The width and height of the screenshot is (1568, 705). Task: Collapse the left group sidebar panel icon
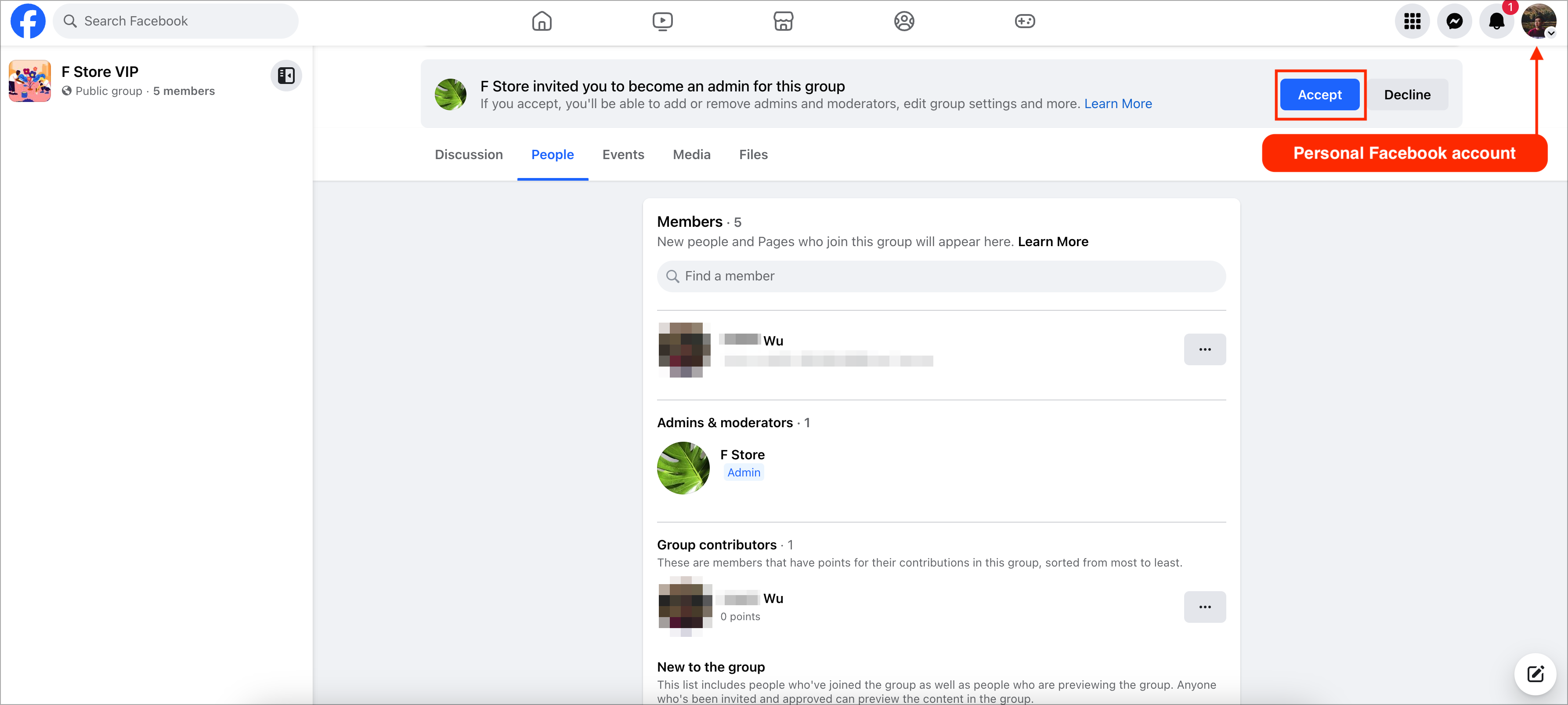point(286,76)
